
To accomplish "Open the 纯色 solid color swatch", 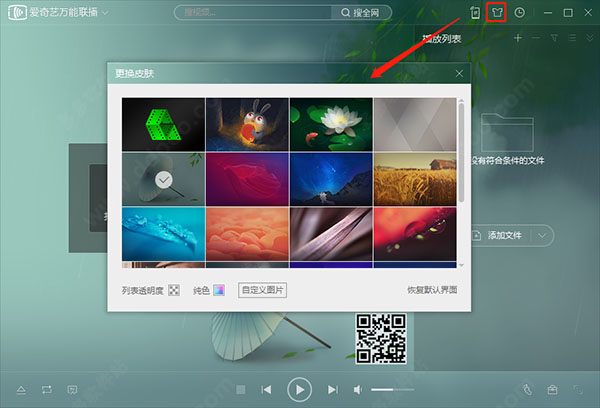I will tap(219, 290).
